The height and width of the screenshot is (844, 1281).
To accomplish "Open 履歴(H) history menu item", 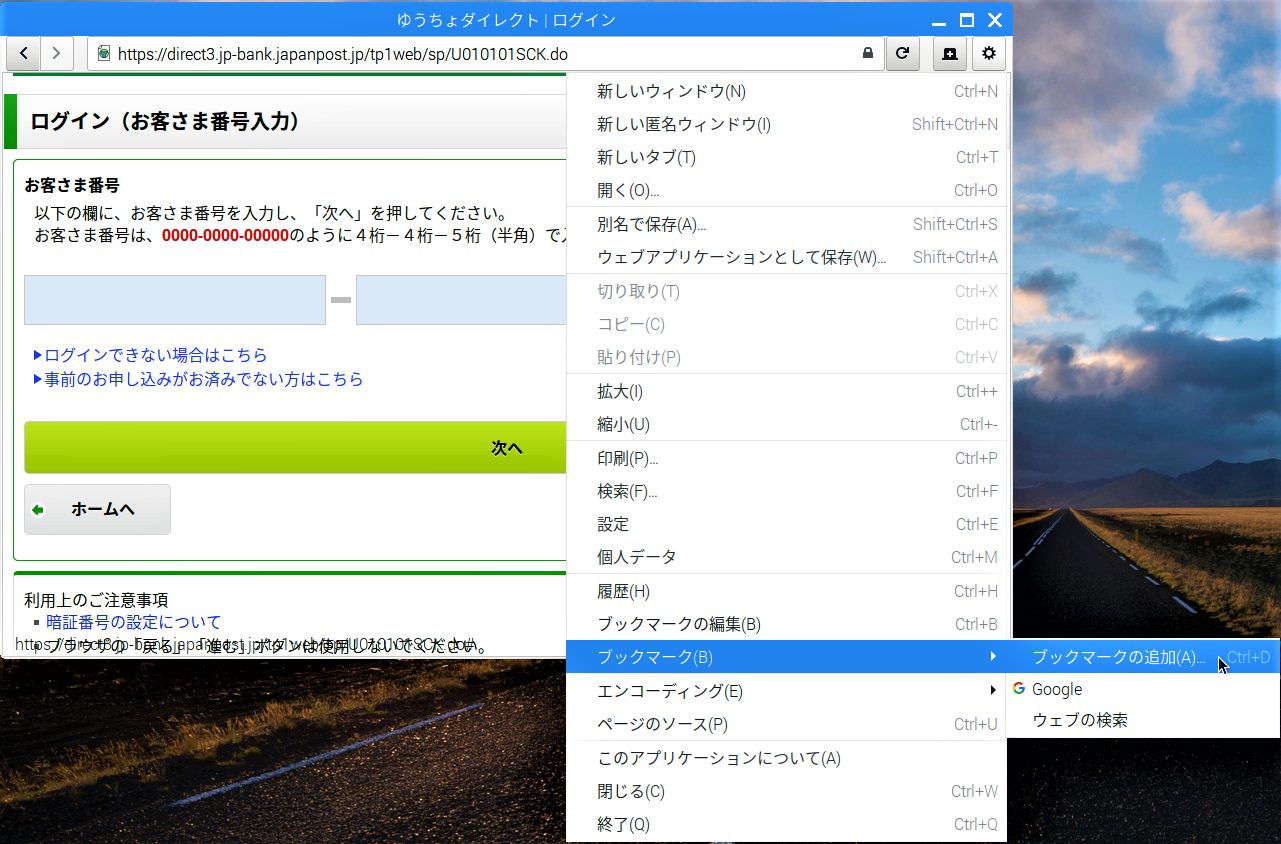I will pyautogui.click(x=786, y=591).
